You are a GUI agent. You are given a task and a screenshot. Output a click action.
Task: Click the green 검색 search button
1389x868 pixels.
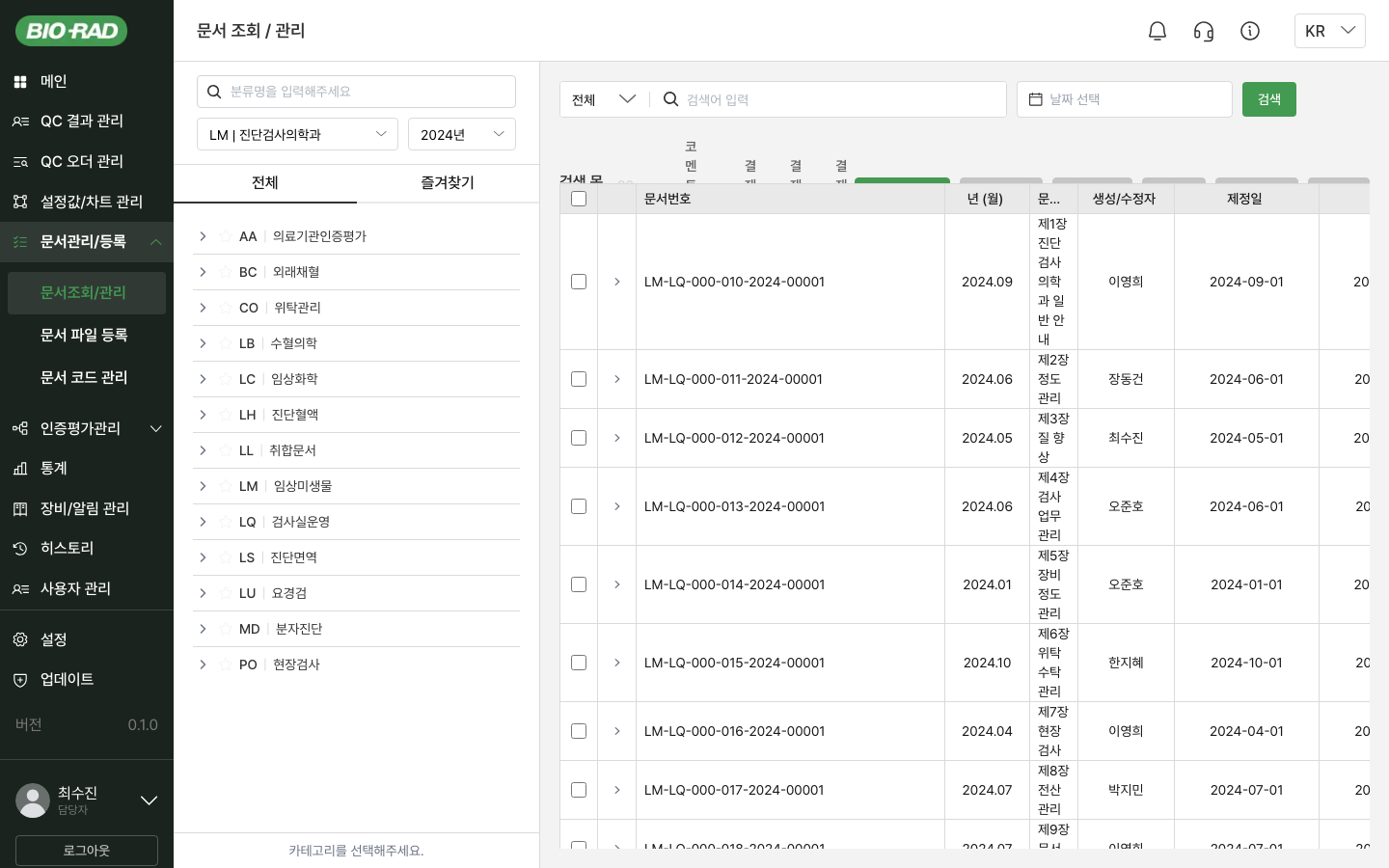(x=1269, y=99)
